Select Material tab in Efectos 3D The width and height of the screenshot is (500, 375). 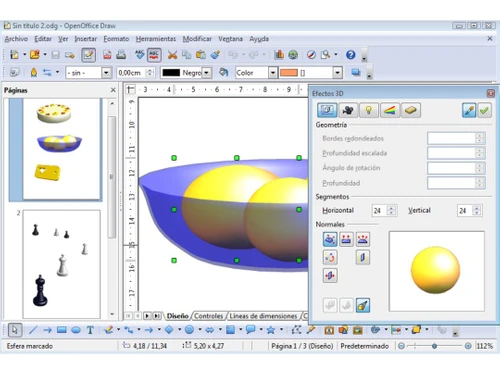pyautogui.click(x=411, y=110)
